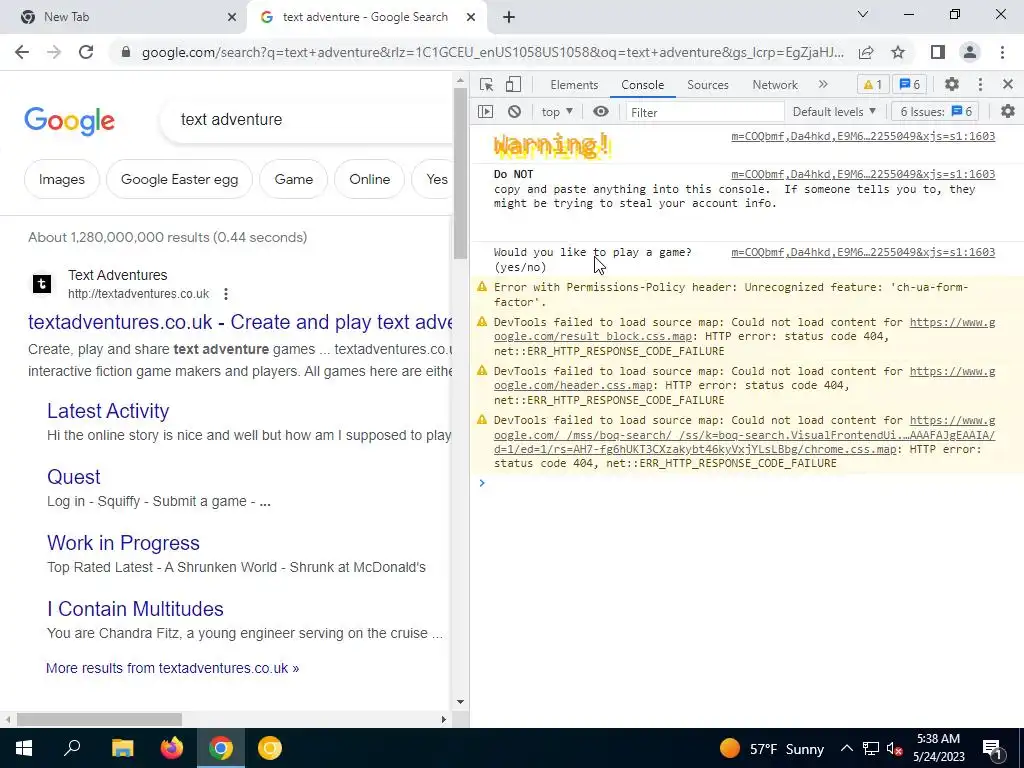Open DevTools customize three-dot menu
Image resolution: width=1024 pixels, height=768 pixels.
click(x=980, y=84)
